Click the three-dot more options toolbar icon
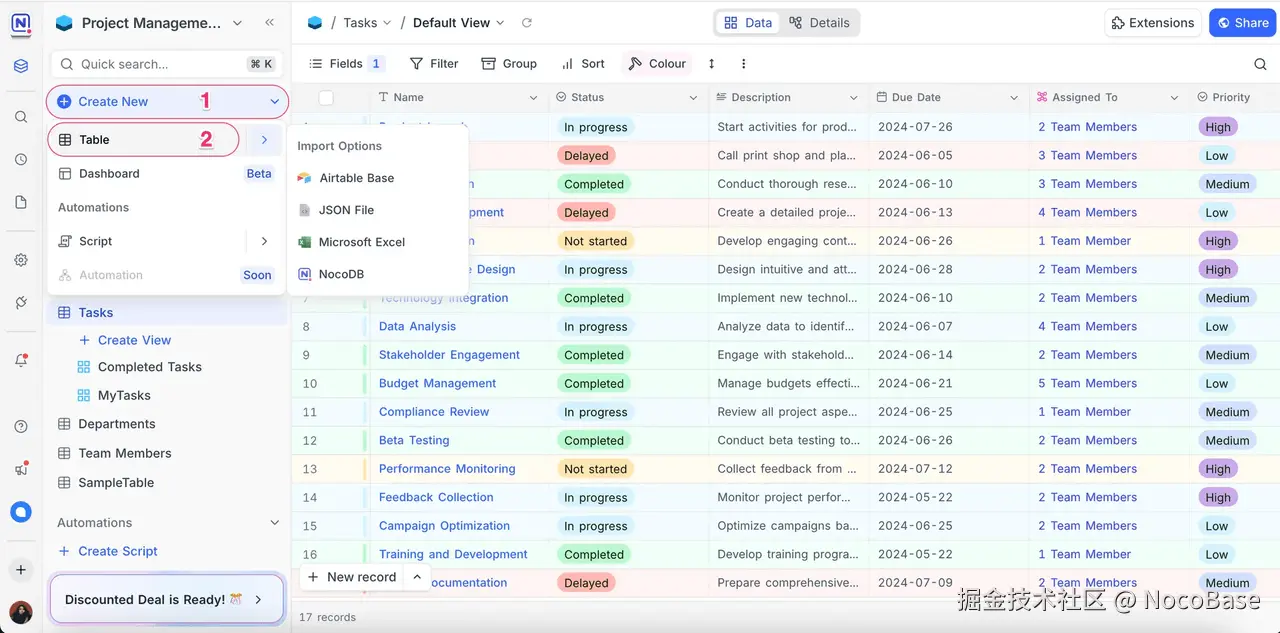Screen dimensions: 1280x633 click(743, 64)
